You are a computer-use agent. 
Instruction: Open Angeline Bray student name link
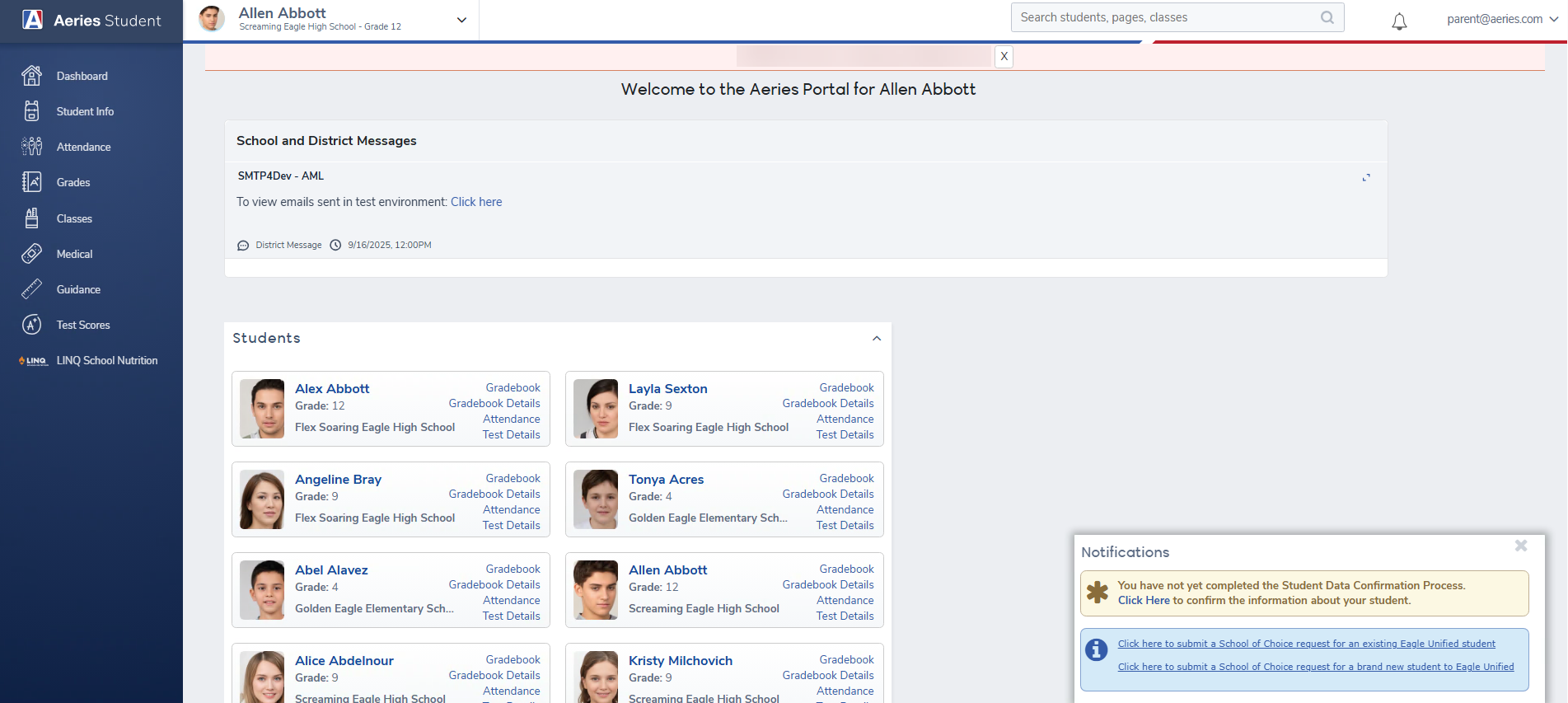pyautogui.click(x=338, y=480)
